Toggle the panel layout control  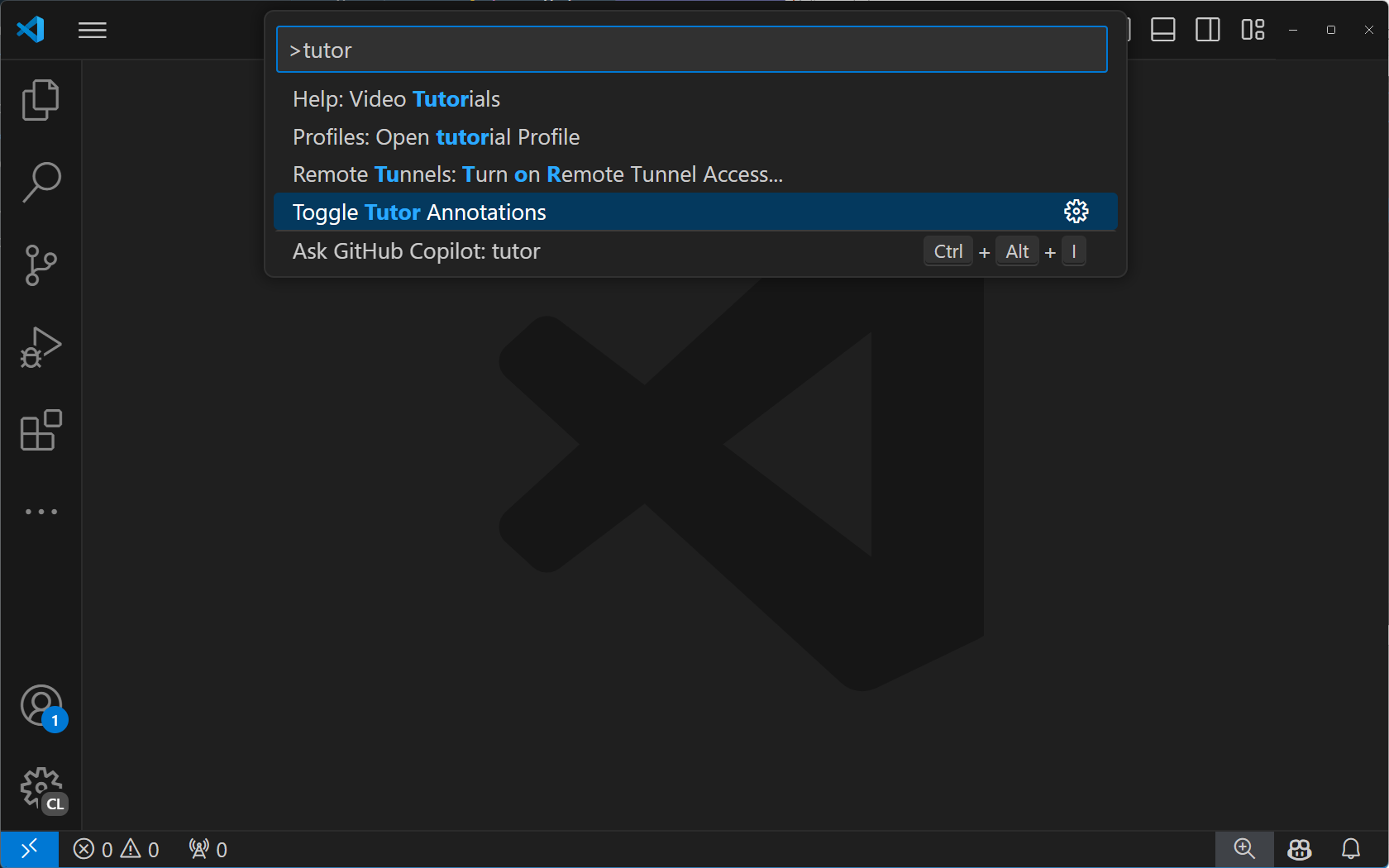[x=1162, y=30]
